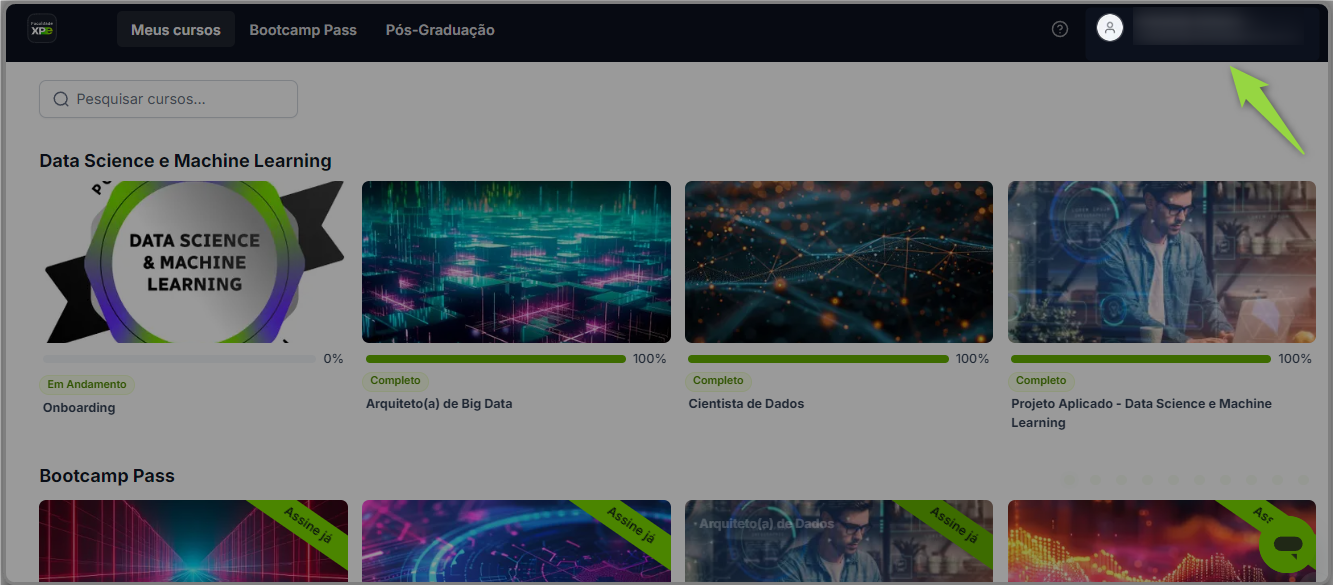Click the blurred username in header
Image resolution: width=1333 pixels, height=585 pixels.
[x=1218, y=28]
